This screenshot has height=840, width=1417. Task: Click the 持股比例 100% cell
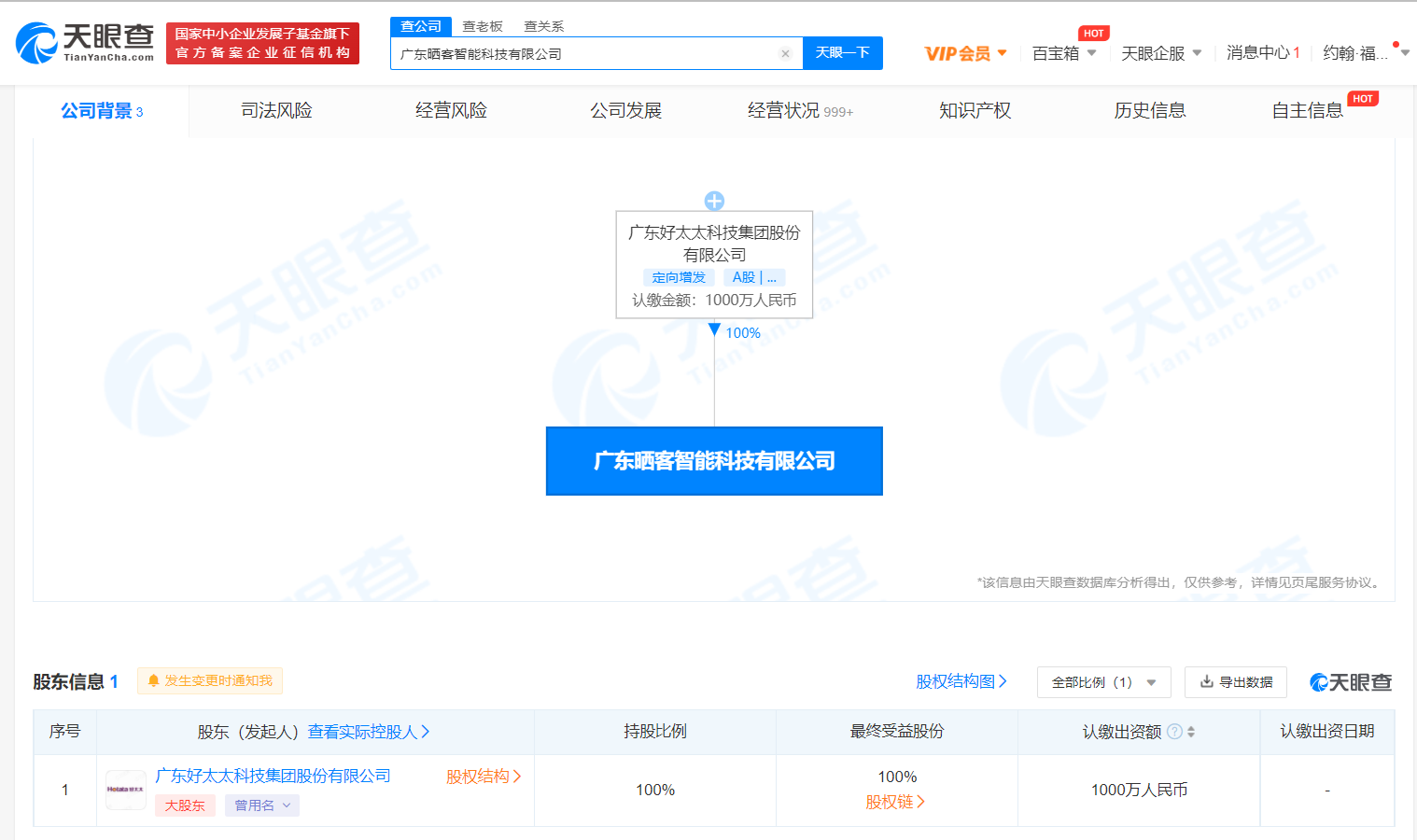(655, 791)
